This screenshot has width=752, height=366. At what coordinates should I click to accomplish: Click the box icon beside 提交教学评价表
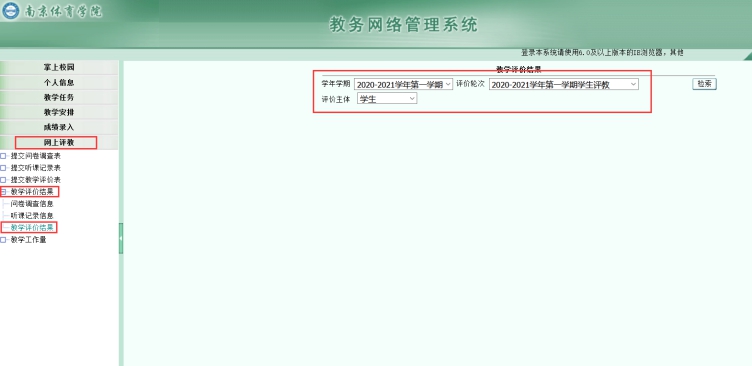click(3, 180)
